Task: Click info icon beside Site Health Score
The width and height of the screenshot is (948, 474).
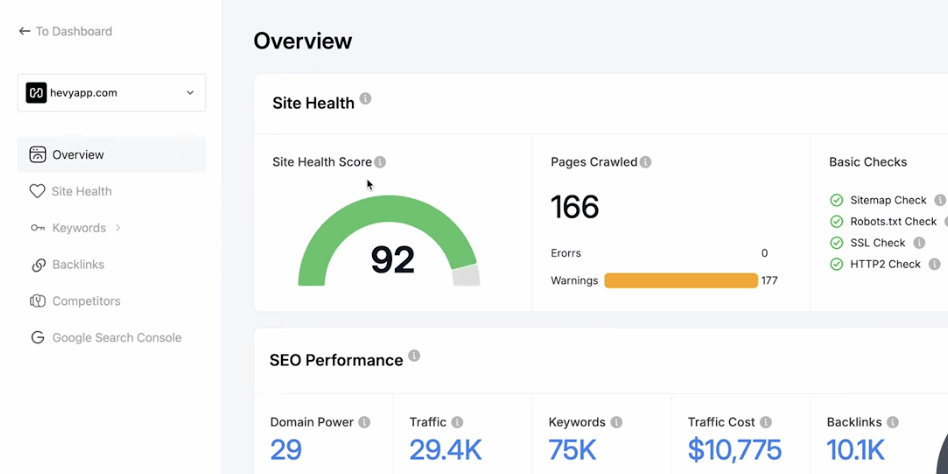Action: tap(380, 162)
